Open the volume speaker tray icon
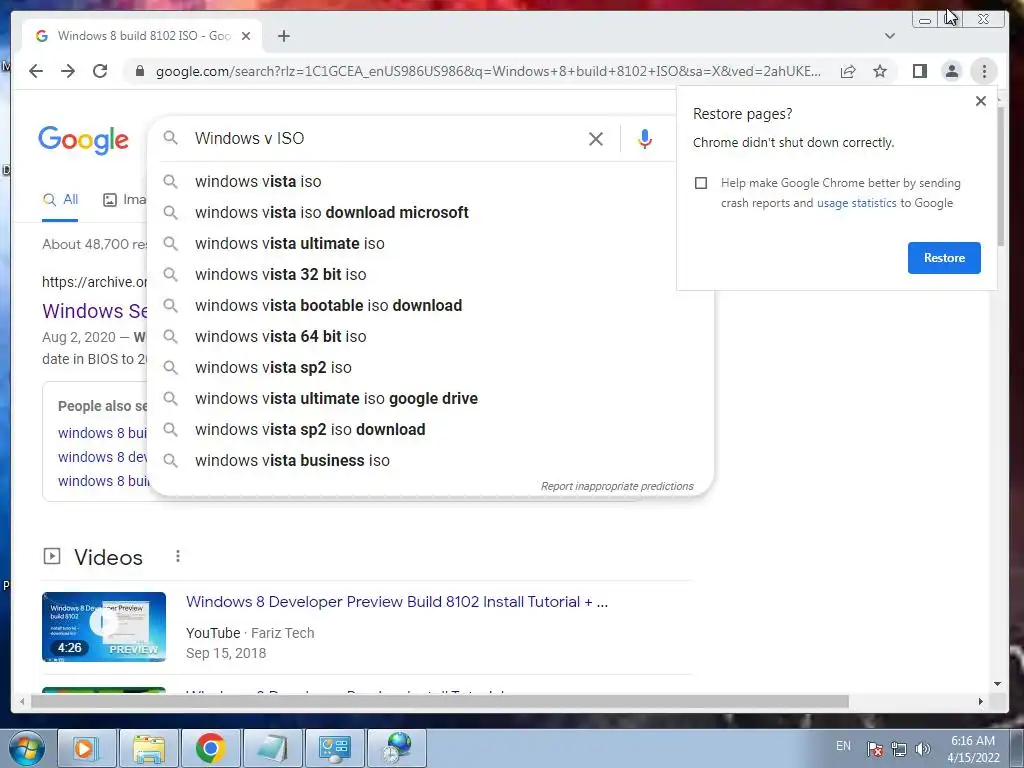Viewport: 1024px width, 768px height. point(923,749)
